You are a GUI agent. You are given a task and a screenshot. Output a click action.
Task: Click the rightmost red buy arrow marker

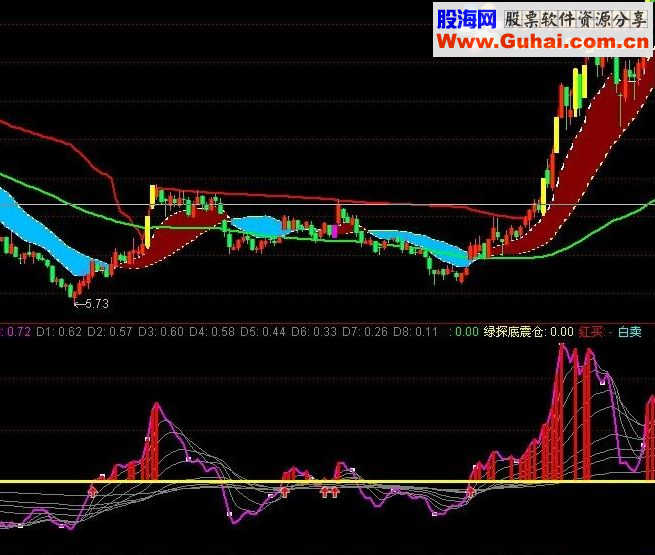pos(471,492)
